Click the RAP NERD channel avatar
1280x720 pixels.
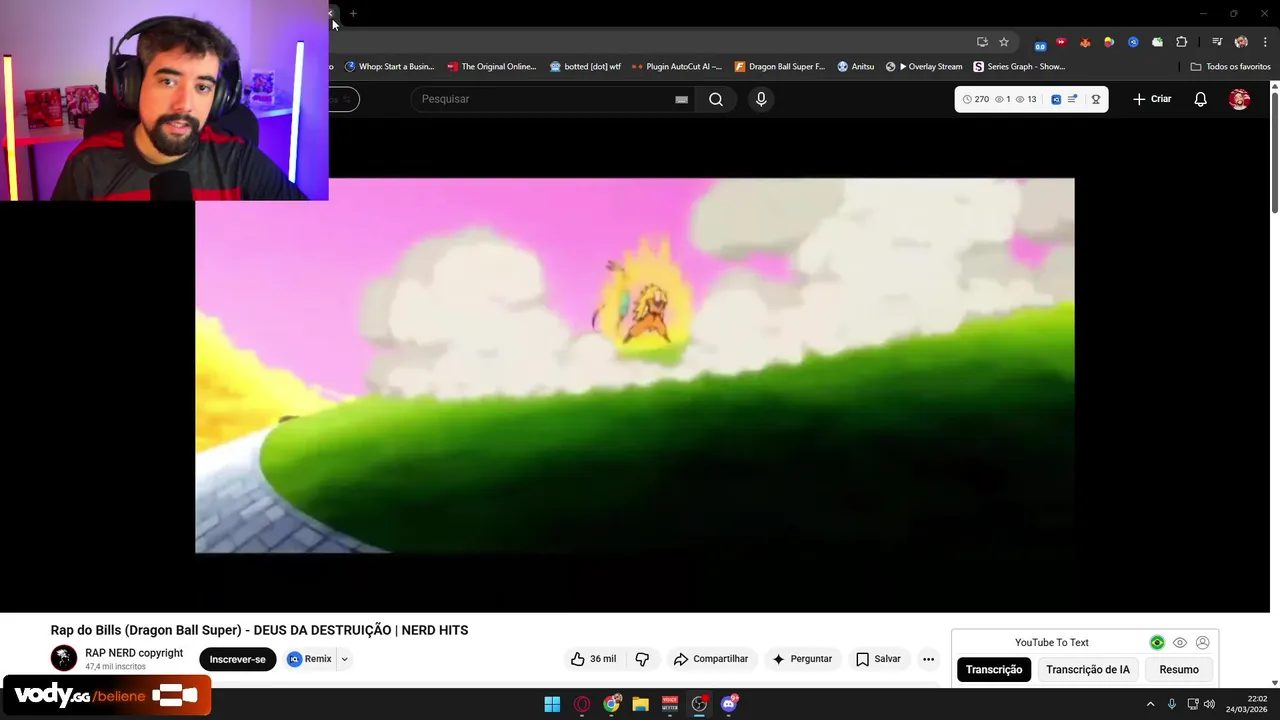(64, 658)
